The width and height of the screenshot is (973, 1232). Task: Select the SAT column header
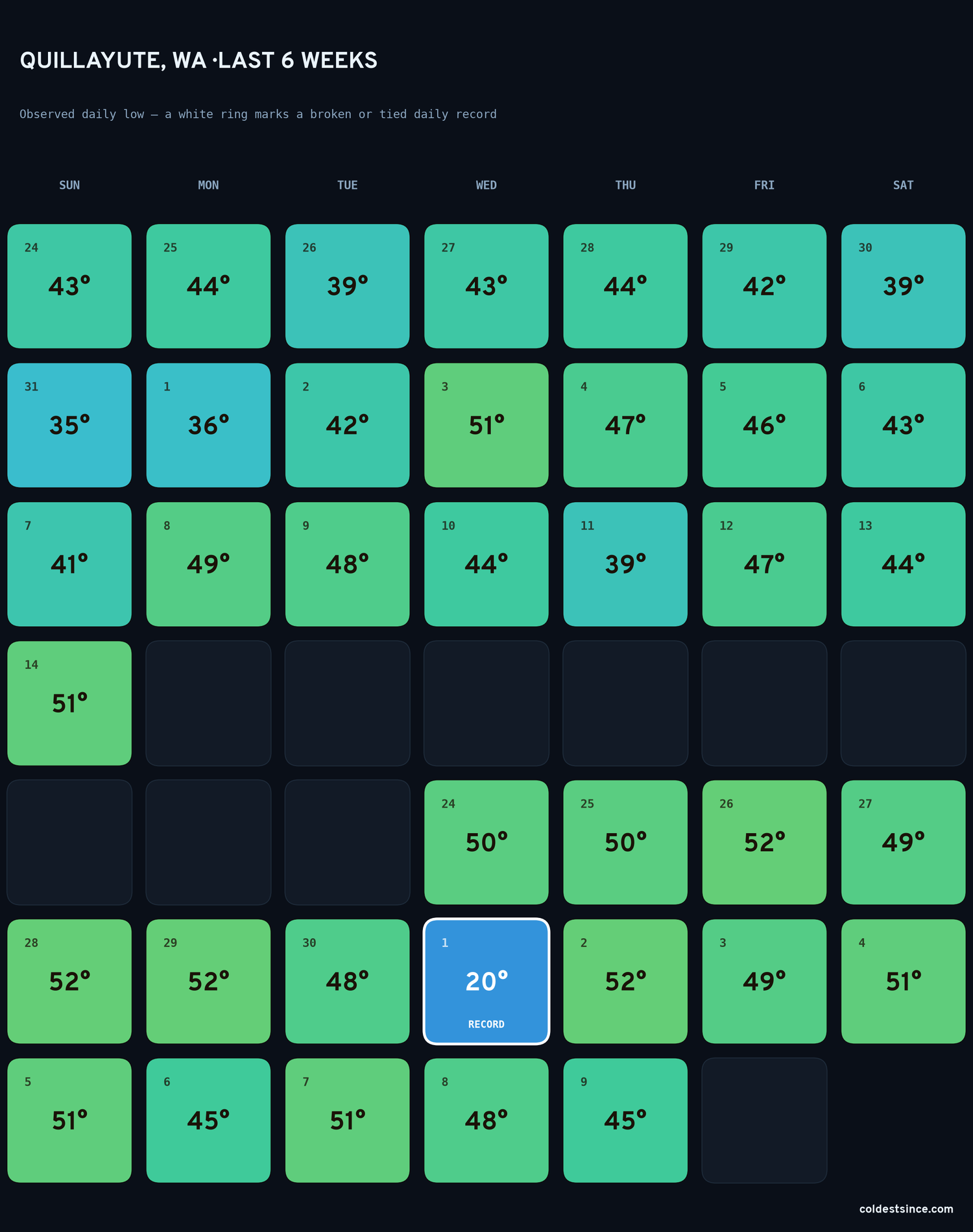pos(903,185)
